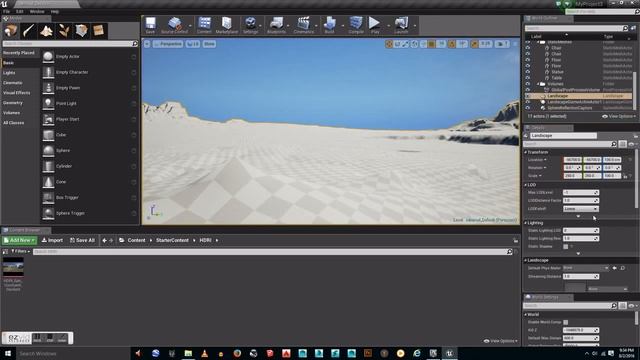
Task: Open the Perspective viewport dropdown
Action: (x=168, y=44)
